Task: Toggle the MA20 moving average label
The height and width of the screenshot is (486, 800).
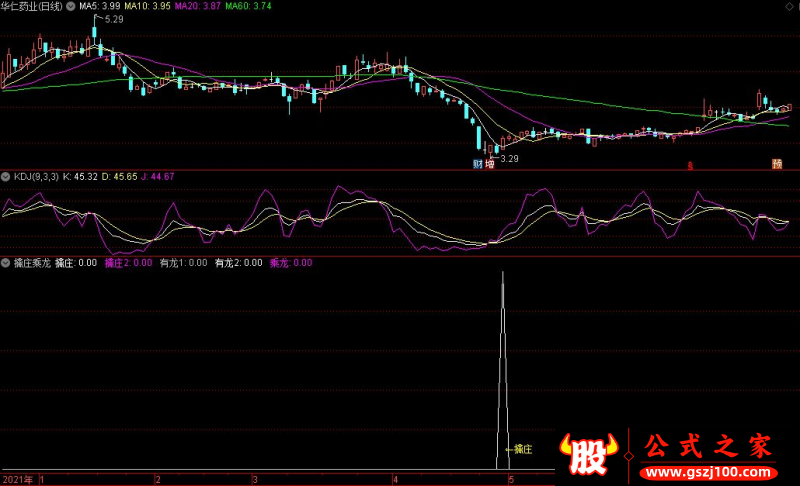Action: pos(197,6)
